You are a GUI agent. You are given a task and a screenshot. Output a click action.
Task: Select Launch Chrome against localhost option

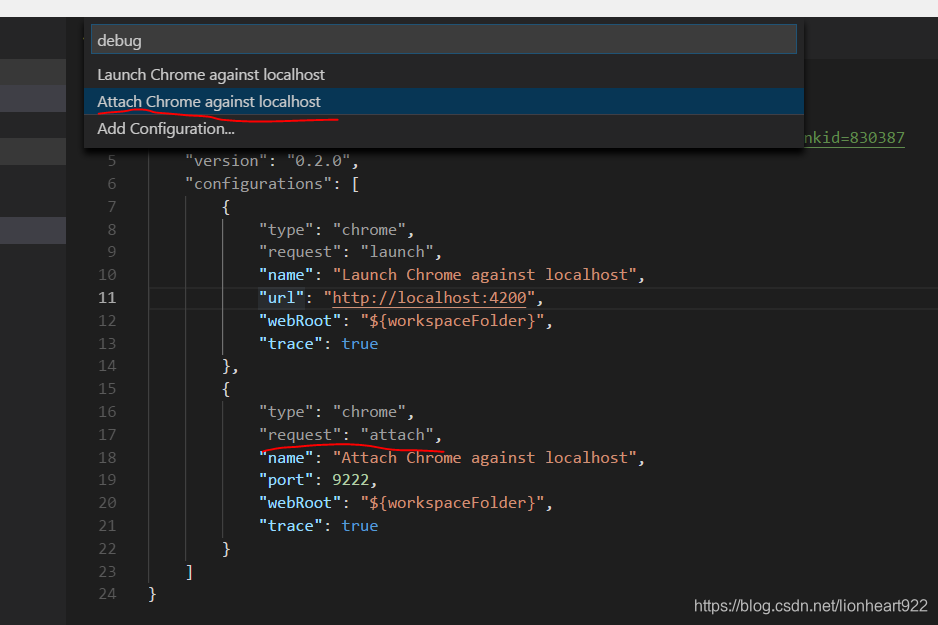[443, 75]
